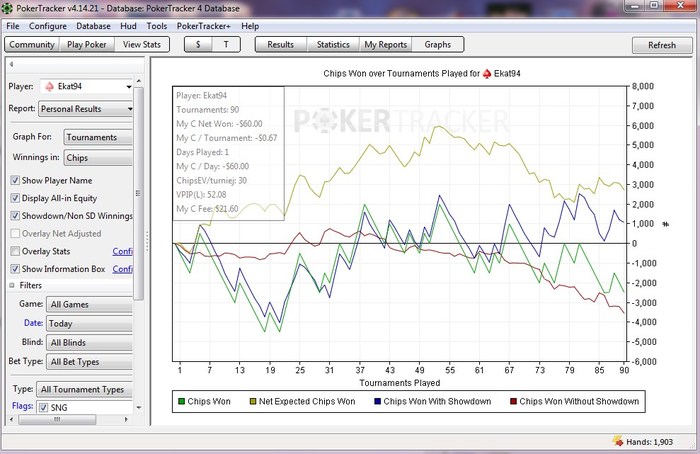This screenshot has width=700, height=454.
Task: Click the red spade icon beside player Ekat94
Action: (50, 86)
